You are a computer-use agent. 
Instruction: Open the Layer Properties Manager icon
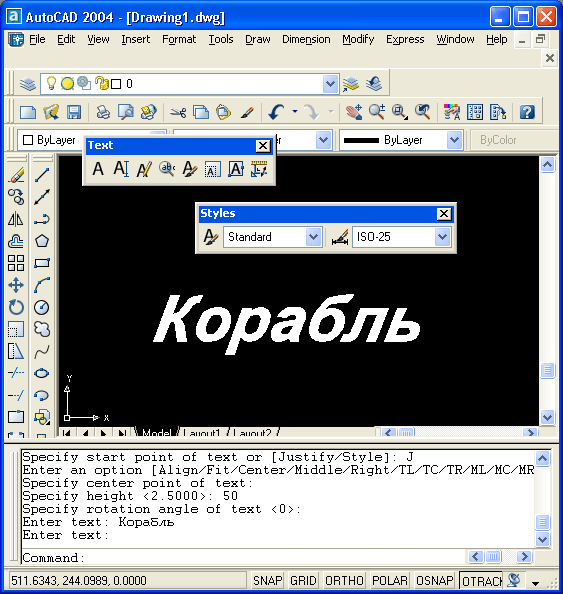click(x=28, y=84)
